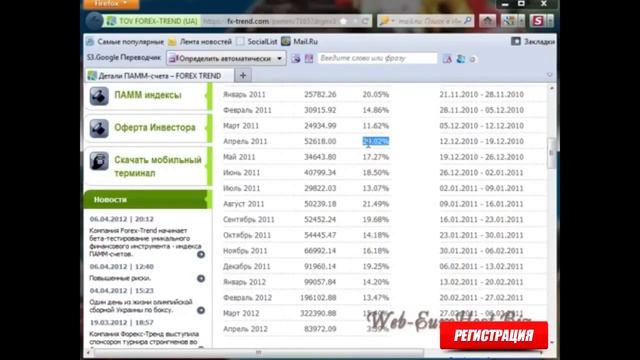Click the horizontal scrollbar thumb
The image size is (640, 360).
point(258,353)
